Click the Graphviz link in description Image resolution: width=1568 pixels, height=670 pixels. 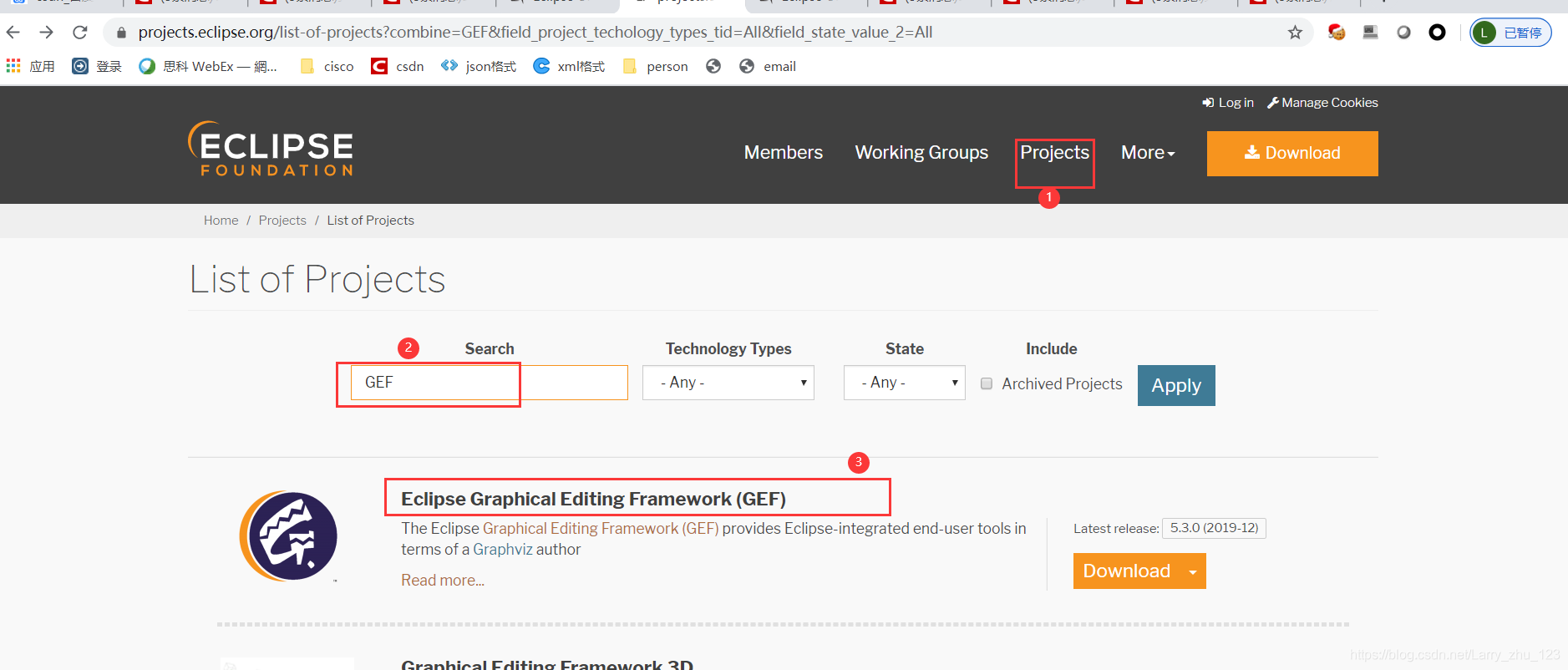[503, 550]
